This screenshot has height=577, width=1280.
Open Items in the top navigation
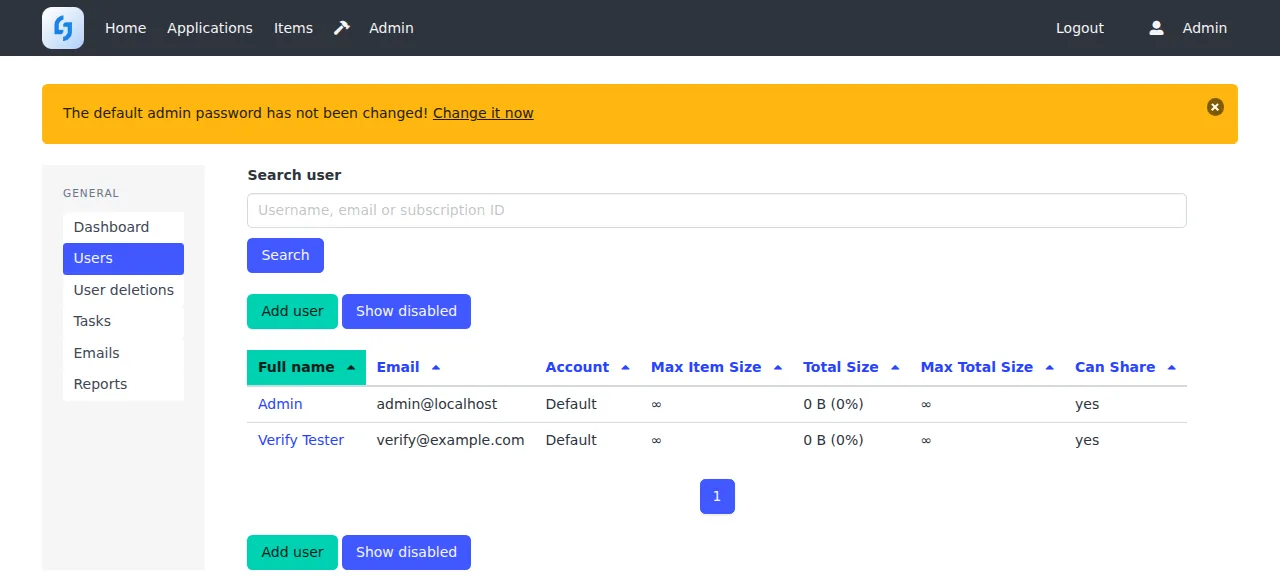pyautogui.click(x=293, y=28)
